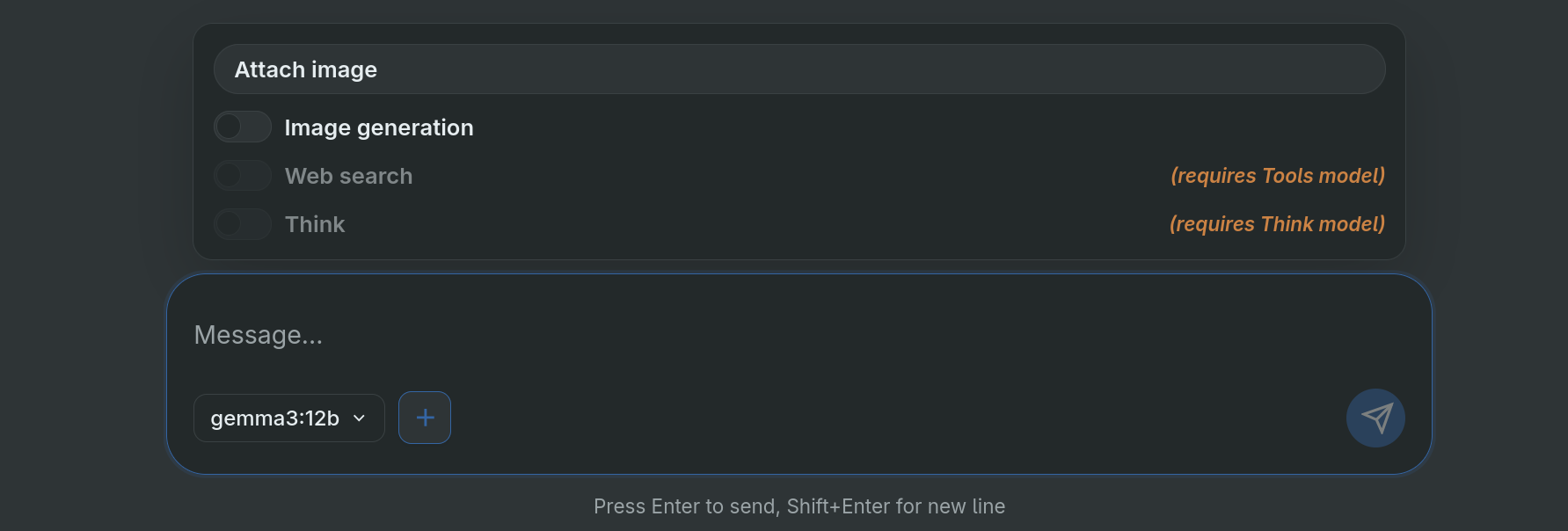Click the paper-plane send icon
This screenshot has height=531, width=1568.
(x=1375, y=418)
